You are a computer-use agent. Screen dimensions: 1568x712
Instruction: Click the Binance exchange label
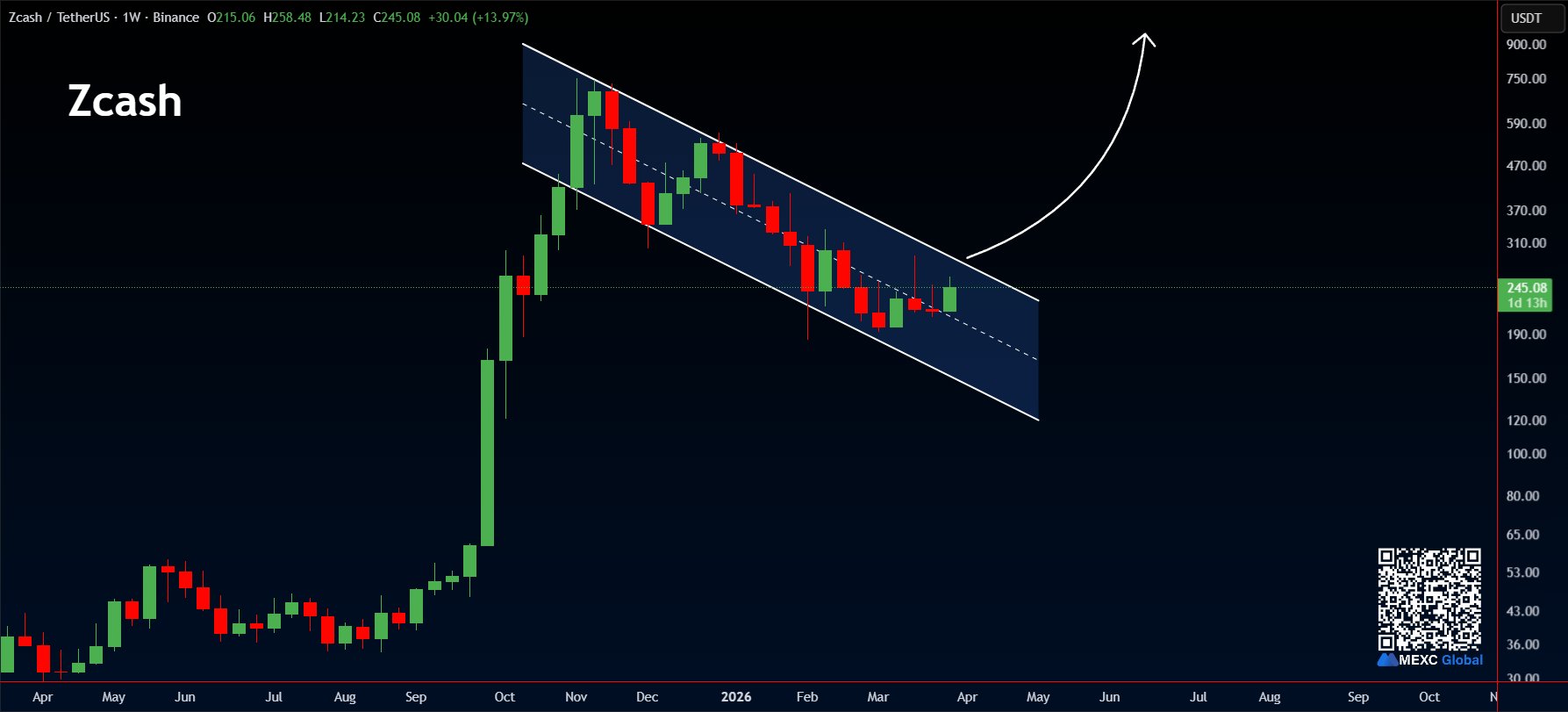click(176, 18)
